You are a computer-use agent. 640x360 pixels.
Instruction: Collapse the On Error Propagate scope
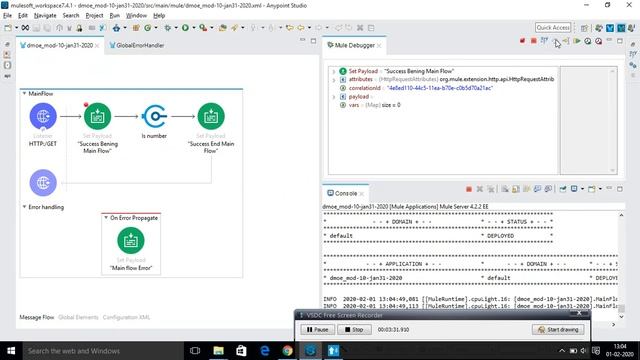click(106, 218)
